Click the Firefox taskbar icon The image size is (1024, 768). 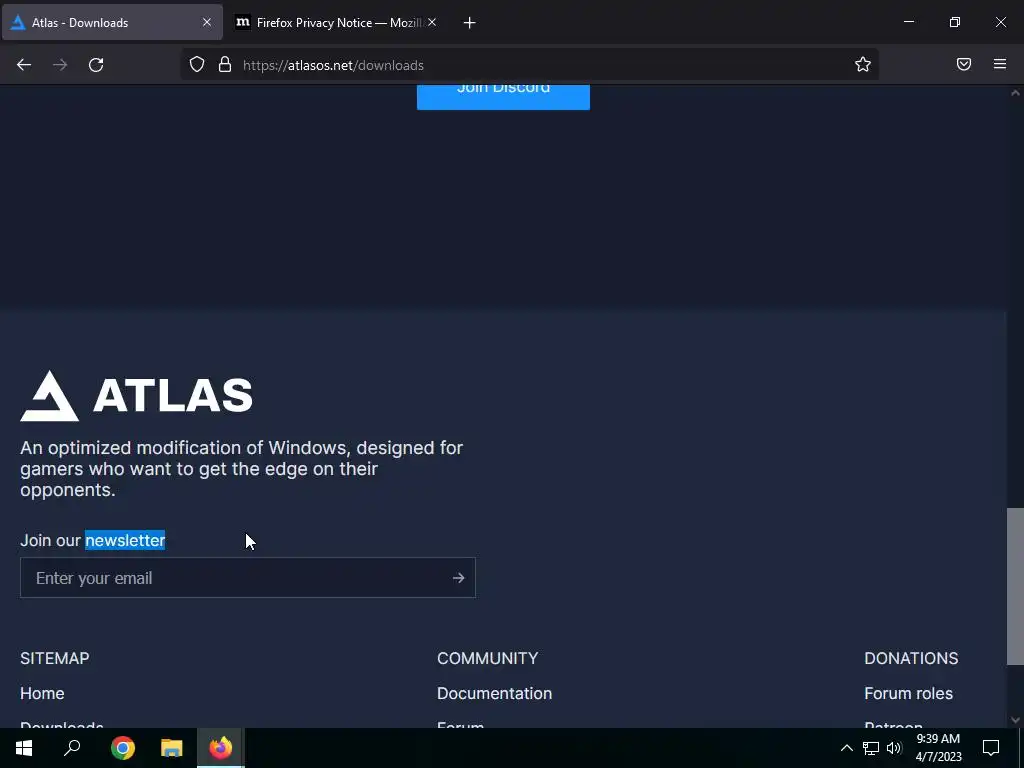pos(221,748)
